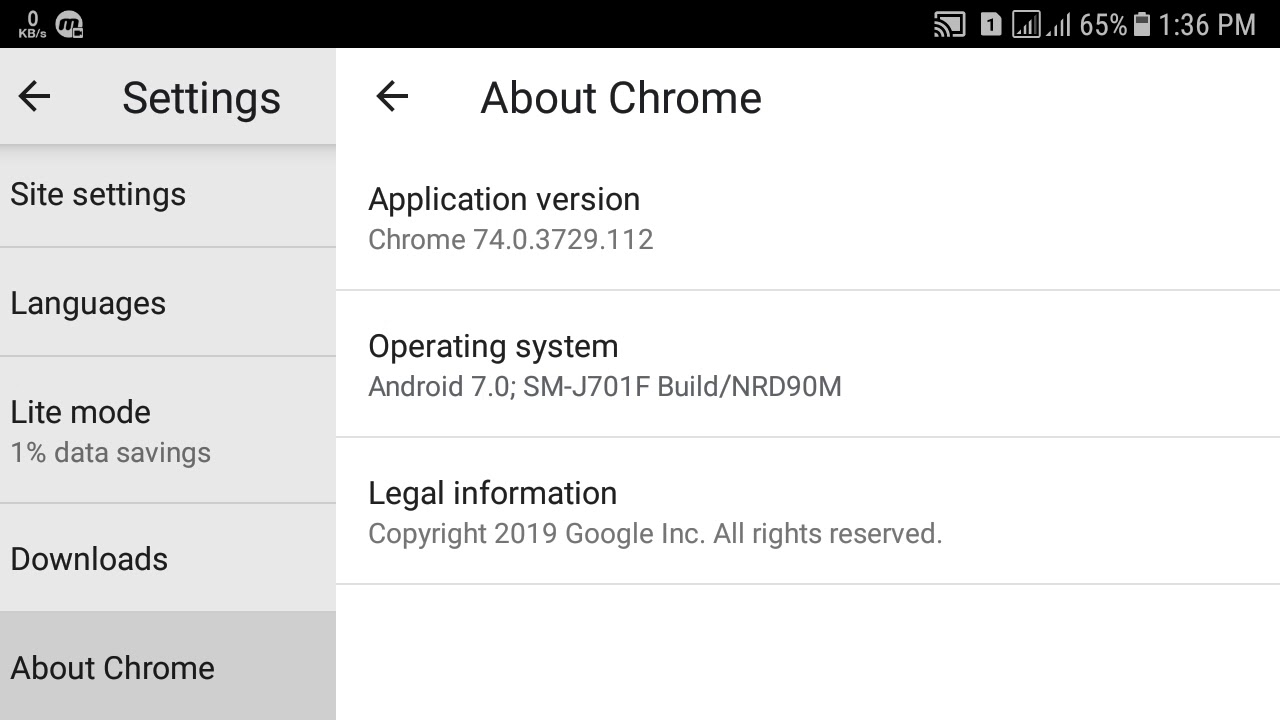Viewport: 1280px width, 720px height.
Task: Tap the 65% battery percentage
Action: [x=1103, y=24]
